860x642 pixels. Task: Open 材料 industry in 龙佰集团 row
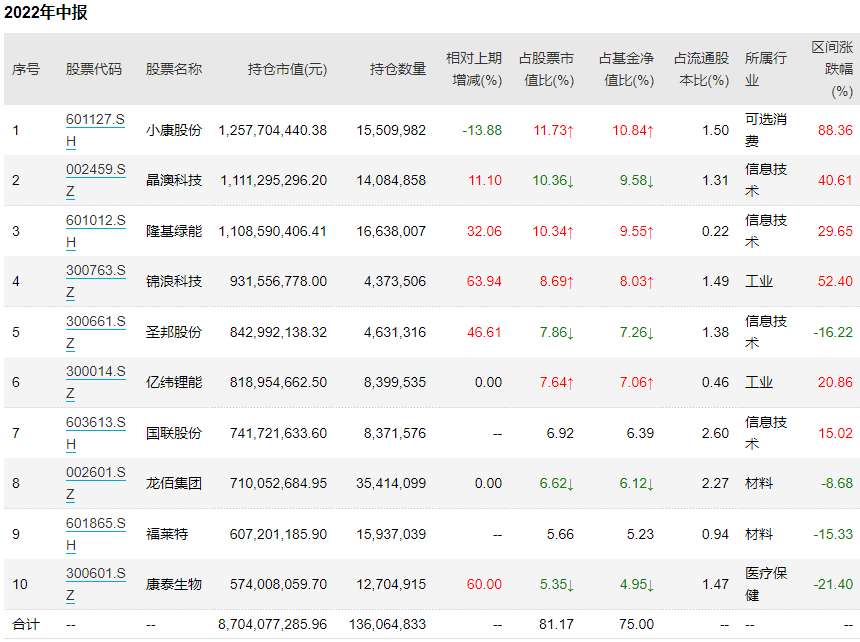pos(759,483)
